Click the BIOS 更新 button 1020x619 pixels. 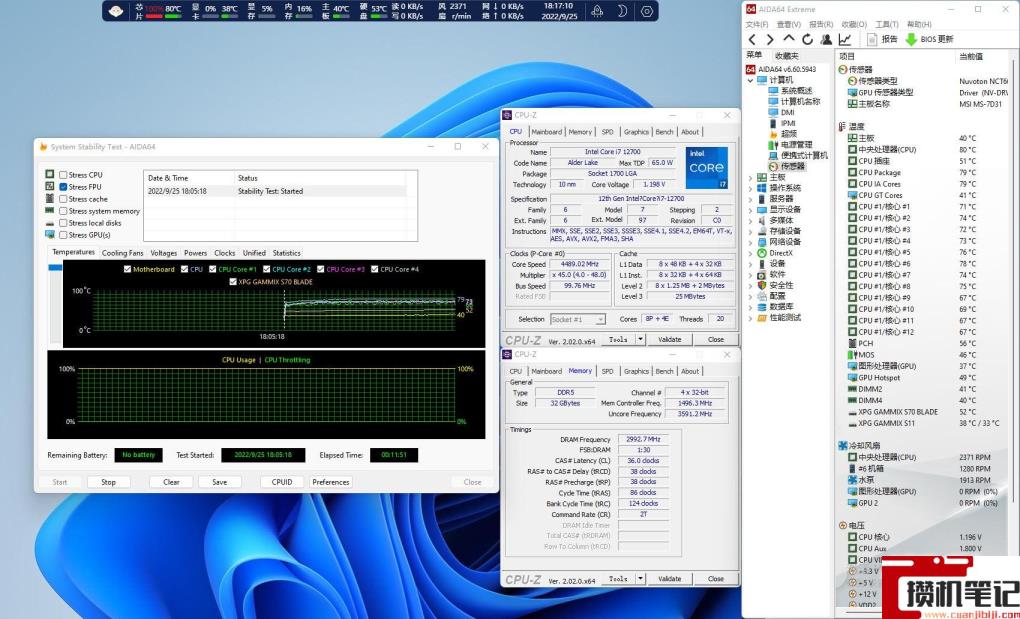(929, 40)
